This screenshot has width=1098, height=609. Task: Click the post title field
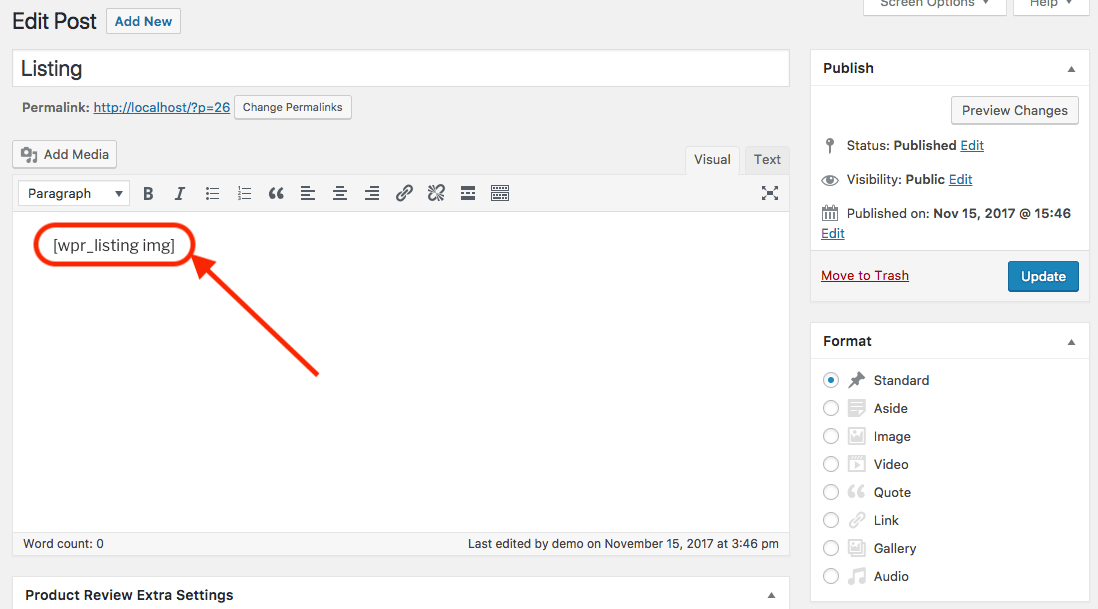pos(400,69)
